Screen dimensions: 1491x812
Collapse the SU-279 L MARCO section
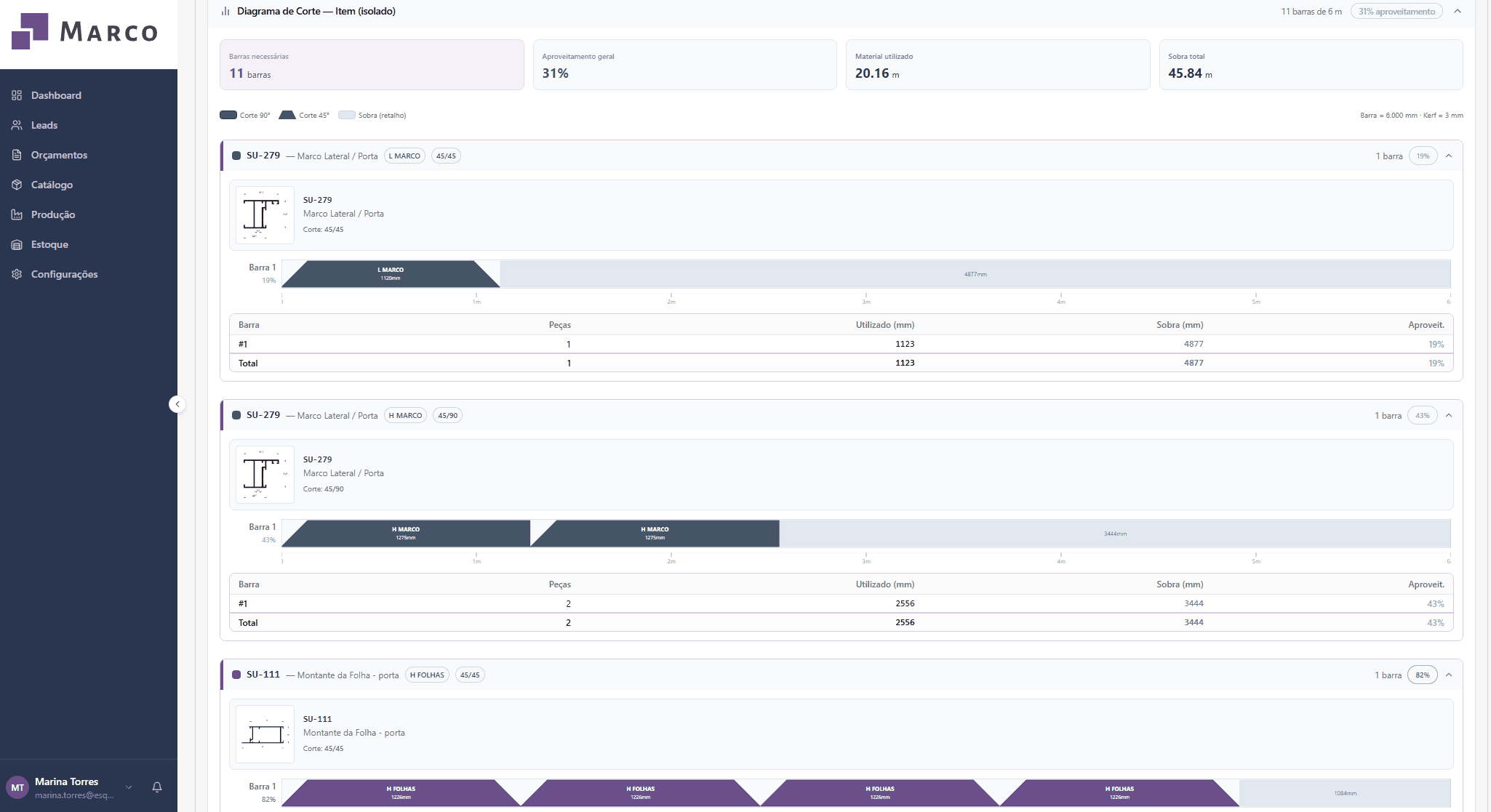(1449, 156)
